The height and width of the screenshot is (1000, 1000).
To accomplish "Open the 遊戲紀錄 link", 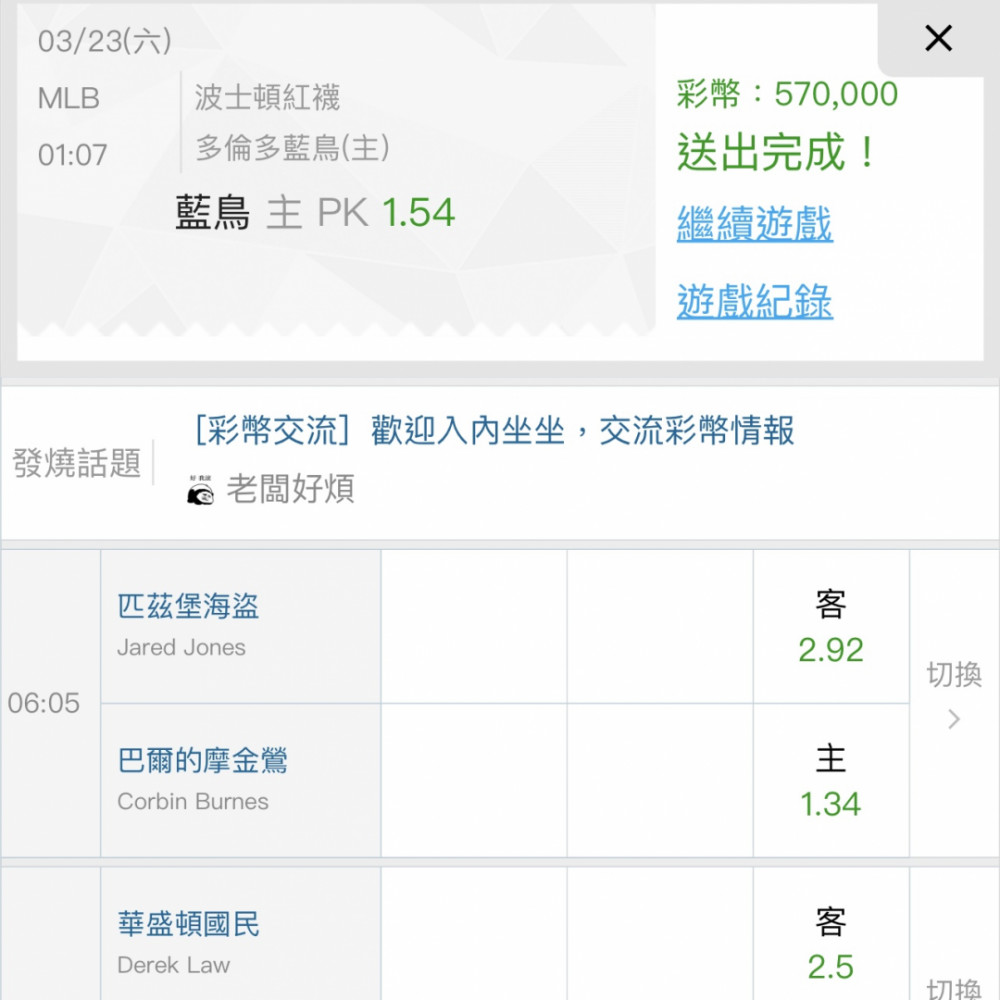I will click(x=754, y=301).
